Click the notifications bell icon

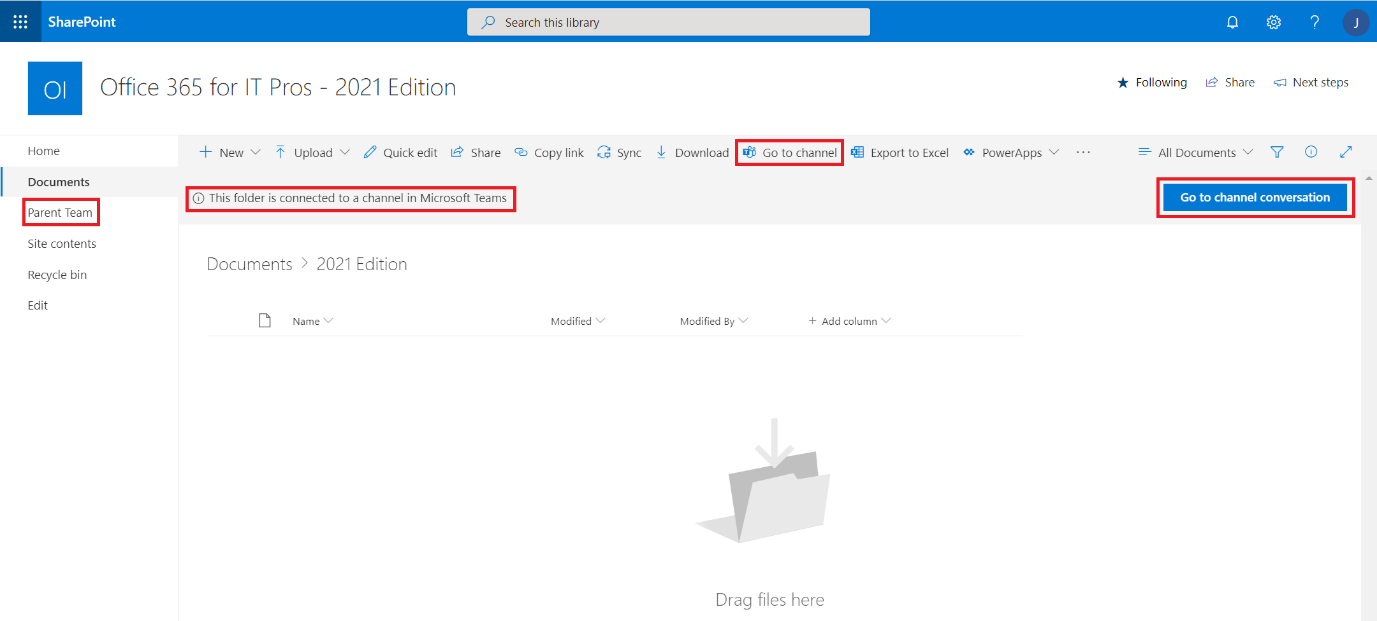point(1232,22)
